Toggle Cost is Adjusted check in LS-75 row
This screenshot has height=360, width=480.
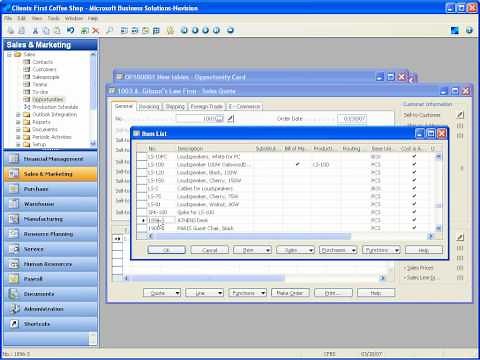414,196
